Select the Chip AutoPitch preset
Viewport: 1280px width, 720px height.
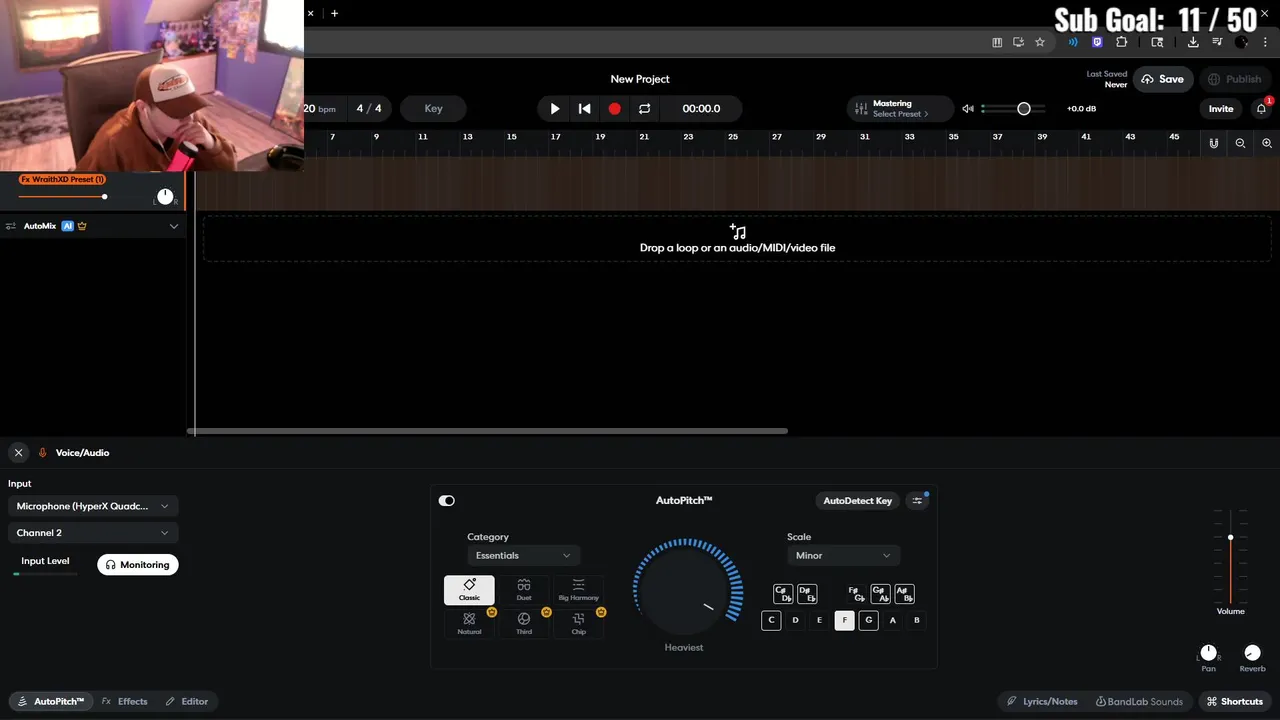tap(578, 623)
